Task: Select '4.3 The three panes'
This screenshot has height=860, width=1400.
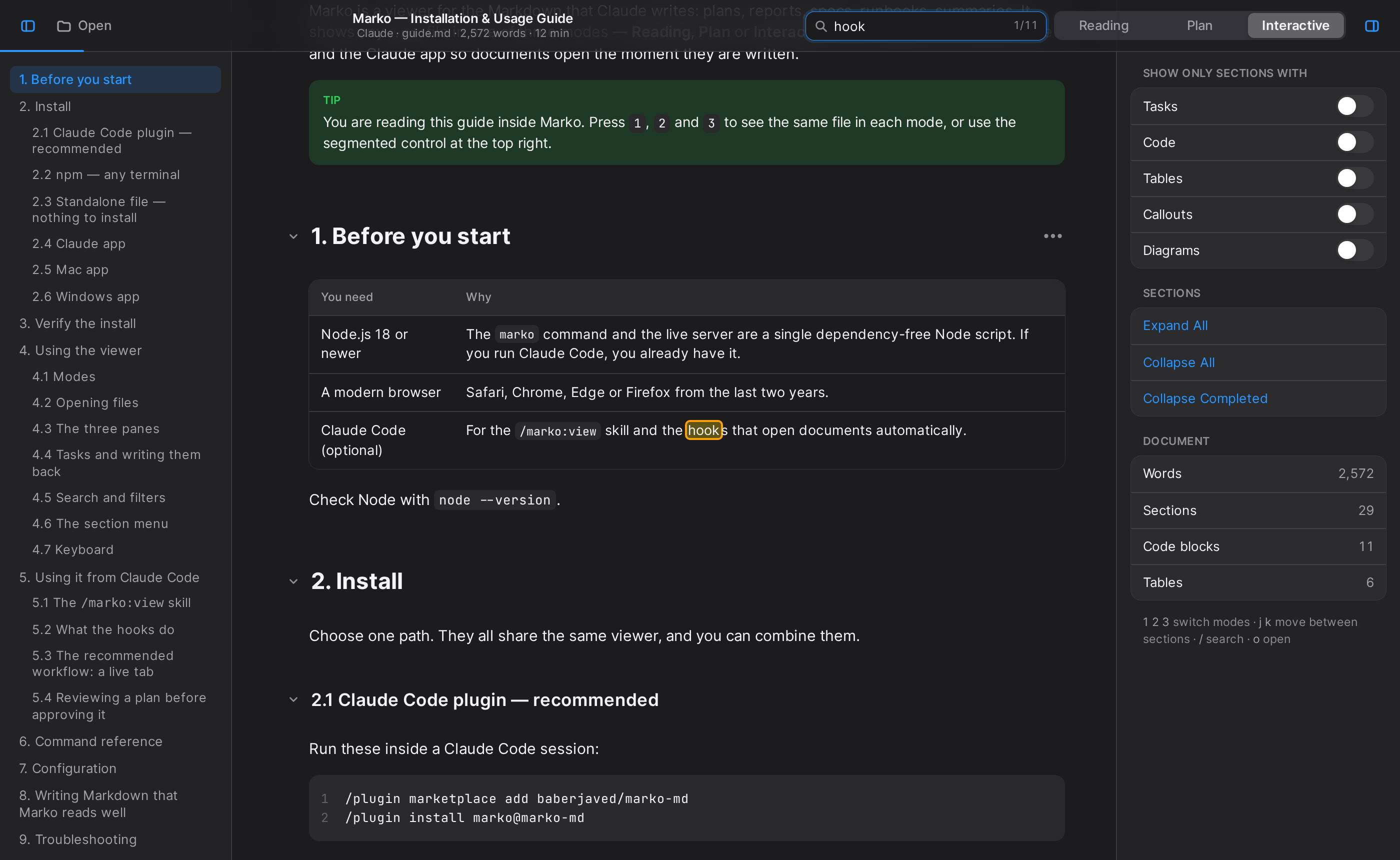Action: pos(115,429)
